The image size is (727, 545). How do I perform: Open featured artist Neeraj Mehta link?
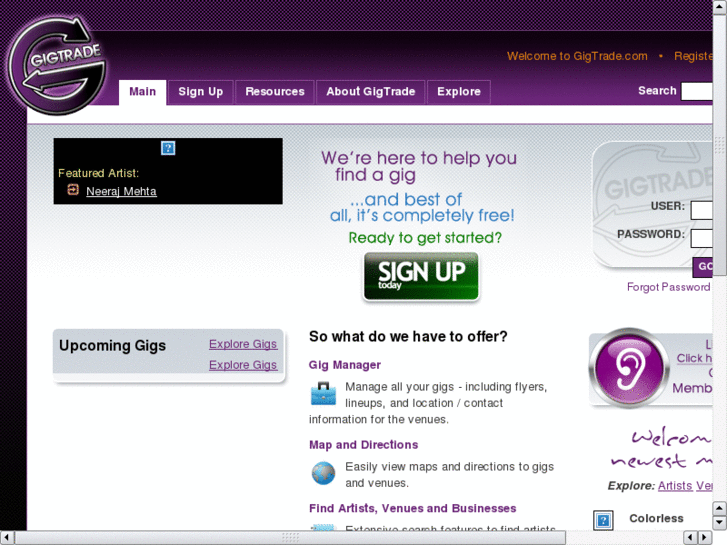coord(121,191)
